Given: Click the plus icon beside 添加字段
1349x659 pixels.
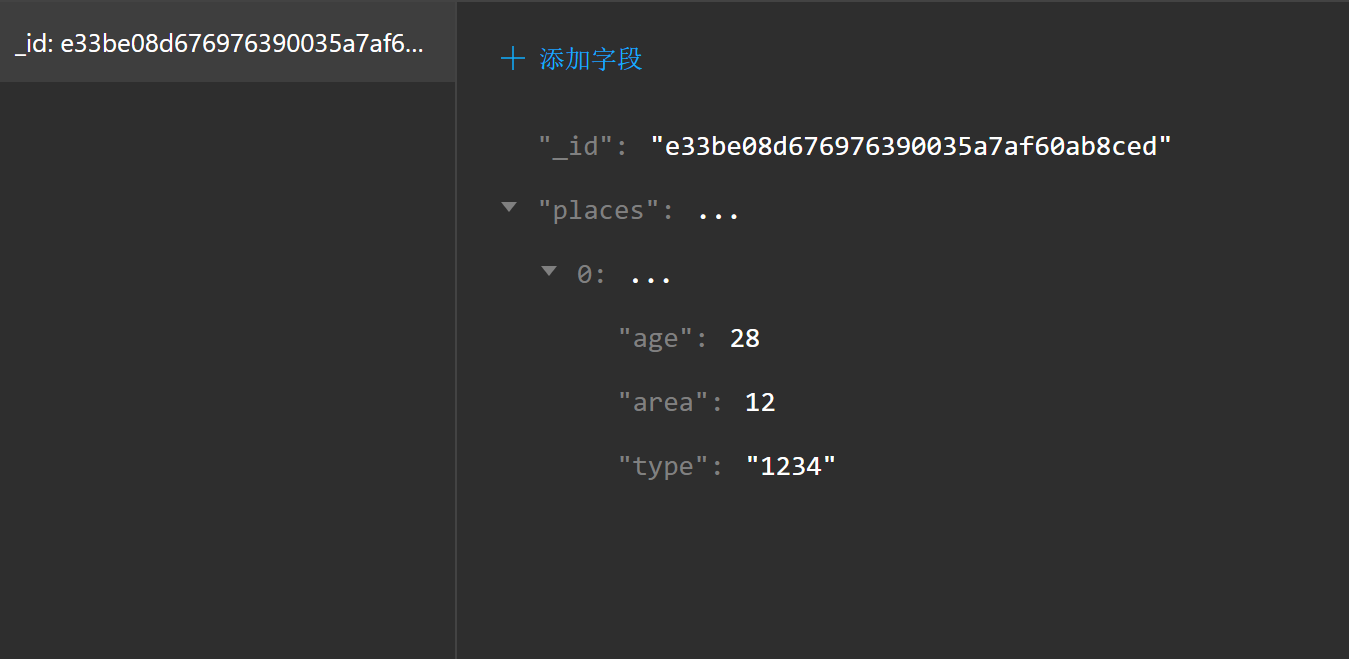Looking at the screenshot, I should 512,59.
